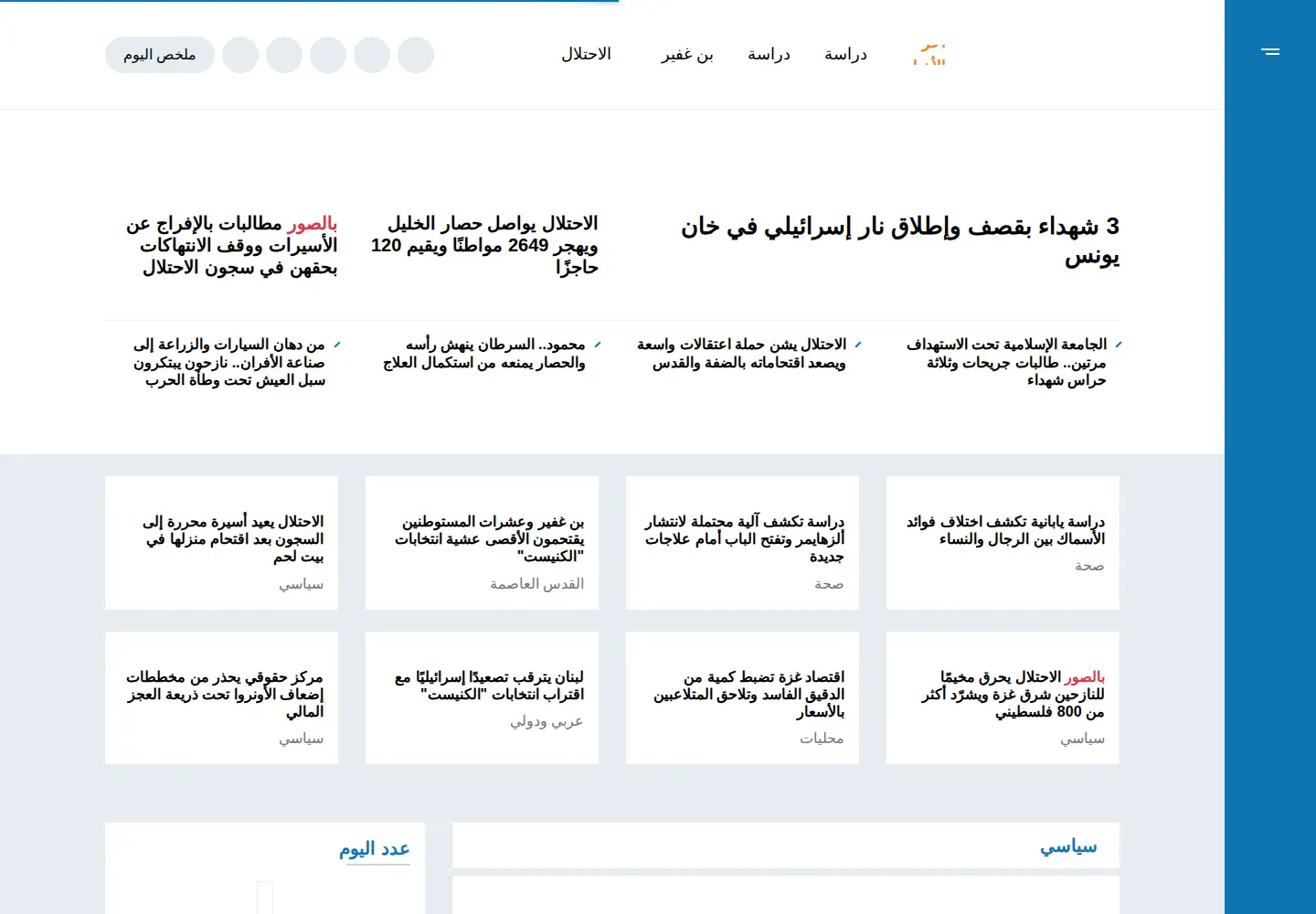
Task: Click سياسي label under مركز حقوقي card
Action: (301, 739)
